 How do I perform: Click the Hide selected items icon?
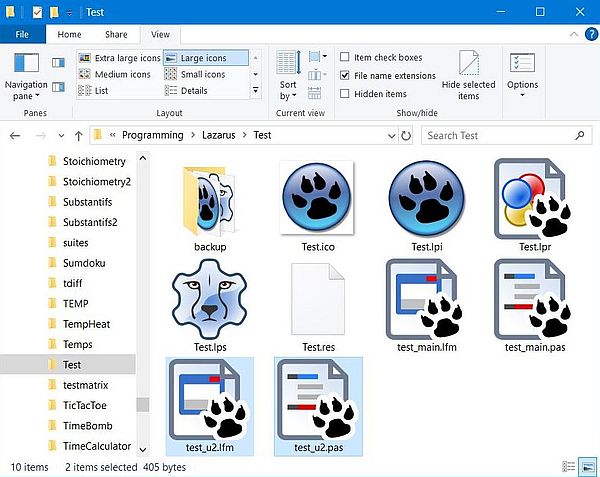tap(469, 63)
